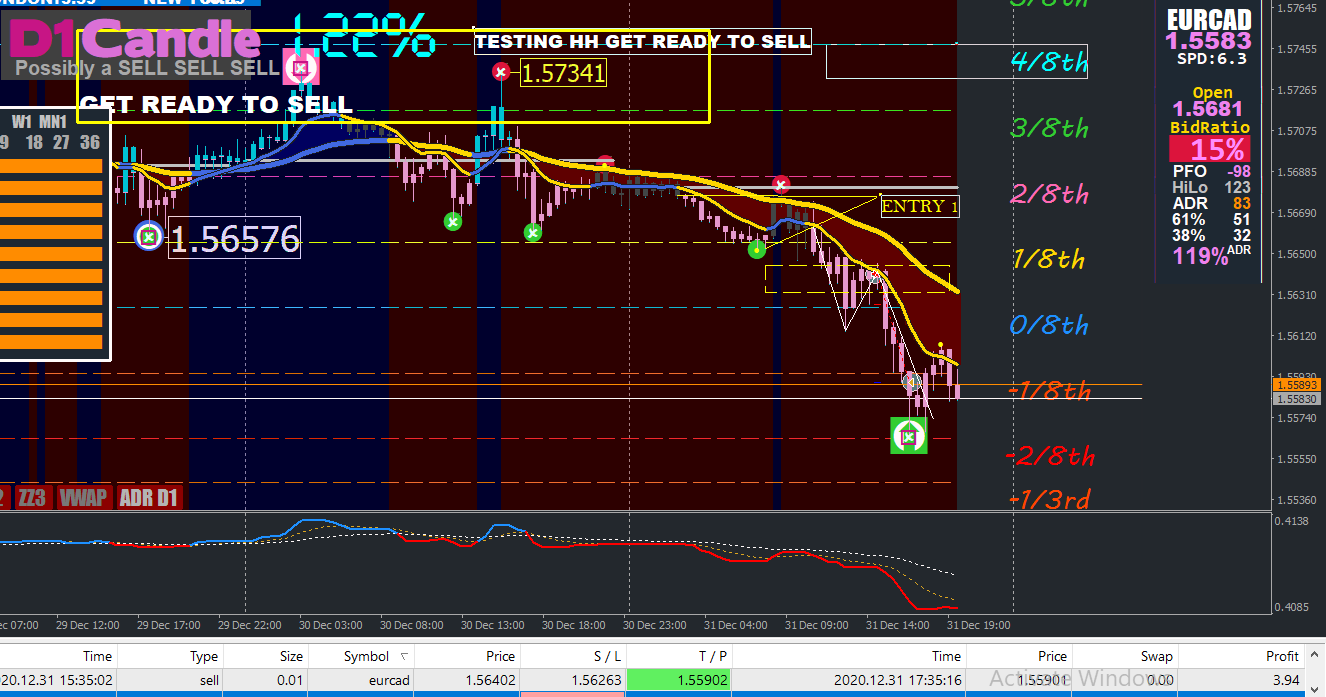Click the small yellow dot above the last candles

pyautogui.click(x=940, y=346)
